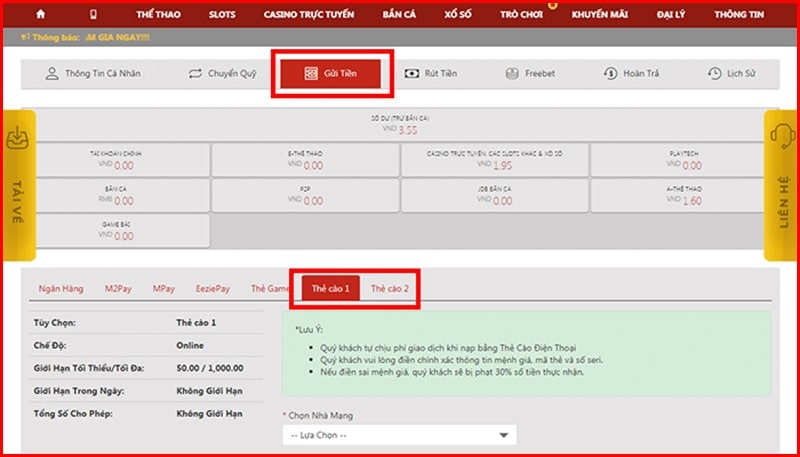This screenshot has width=800, height=457.
Task: Select the Gửi Tiền deposit tab
Action: pos(331,74)
